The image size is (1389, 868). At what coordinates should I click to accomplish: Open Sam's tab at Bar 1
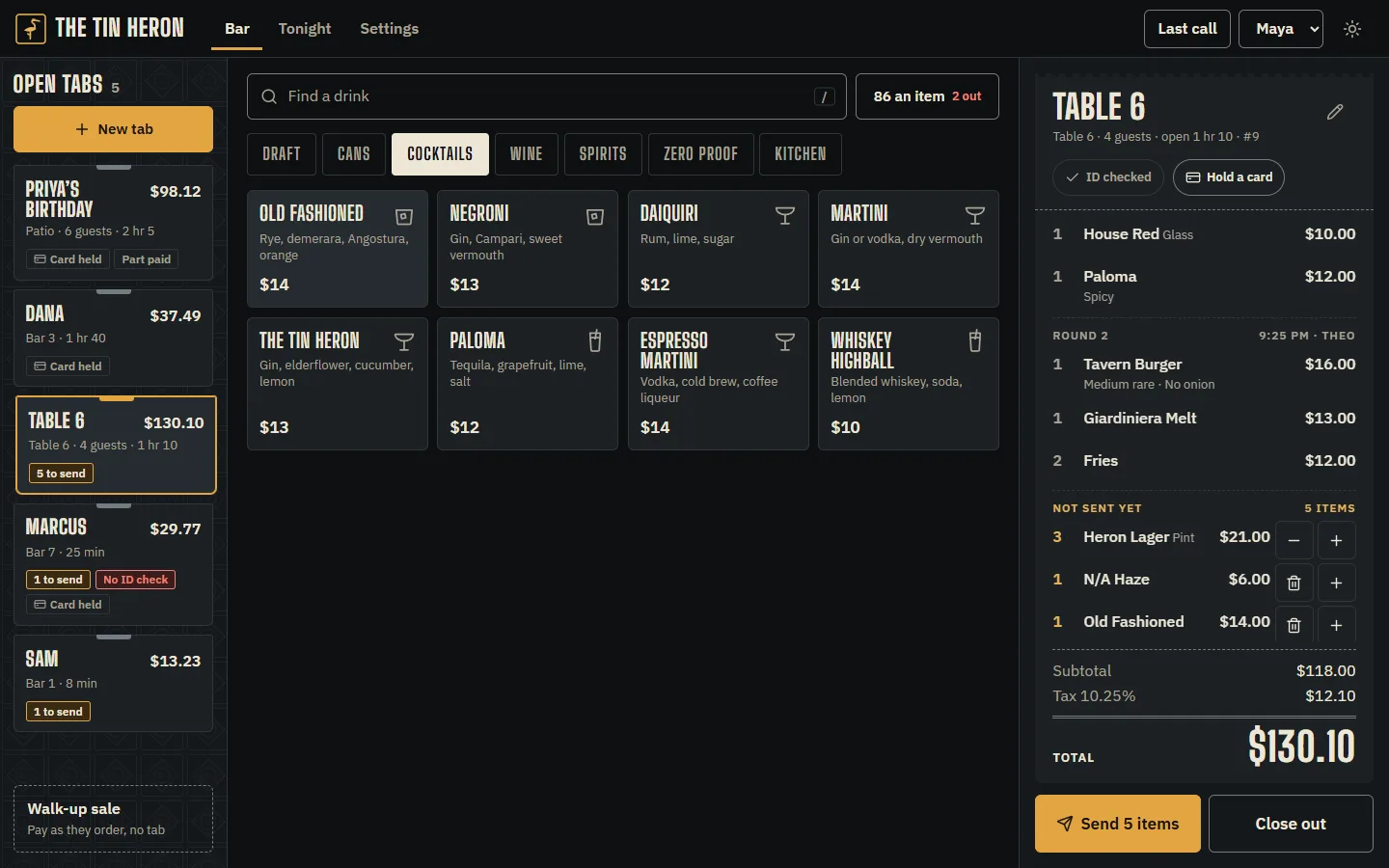[114, 684]
